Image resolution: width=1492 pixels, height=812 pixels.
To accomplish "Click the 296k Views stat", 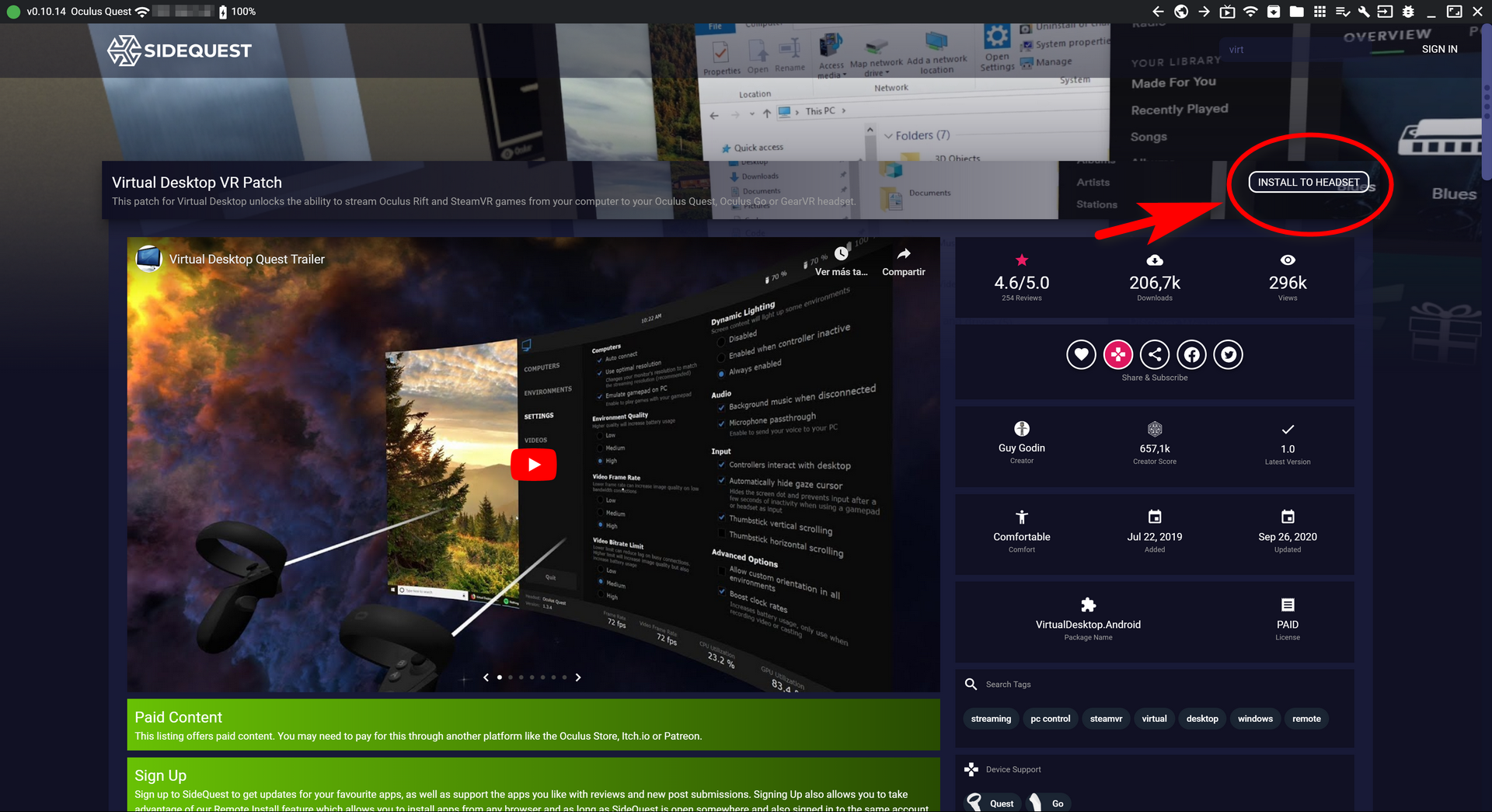I will (1288, 284).
